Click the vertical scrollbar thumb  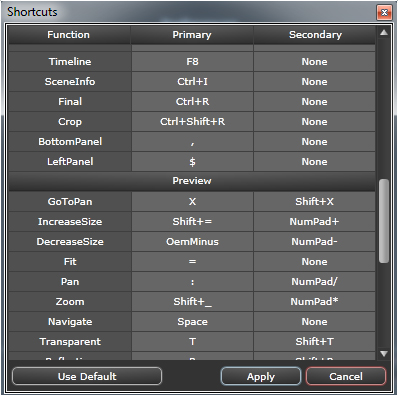(x=384, y=221)
